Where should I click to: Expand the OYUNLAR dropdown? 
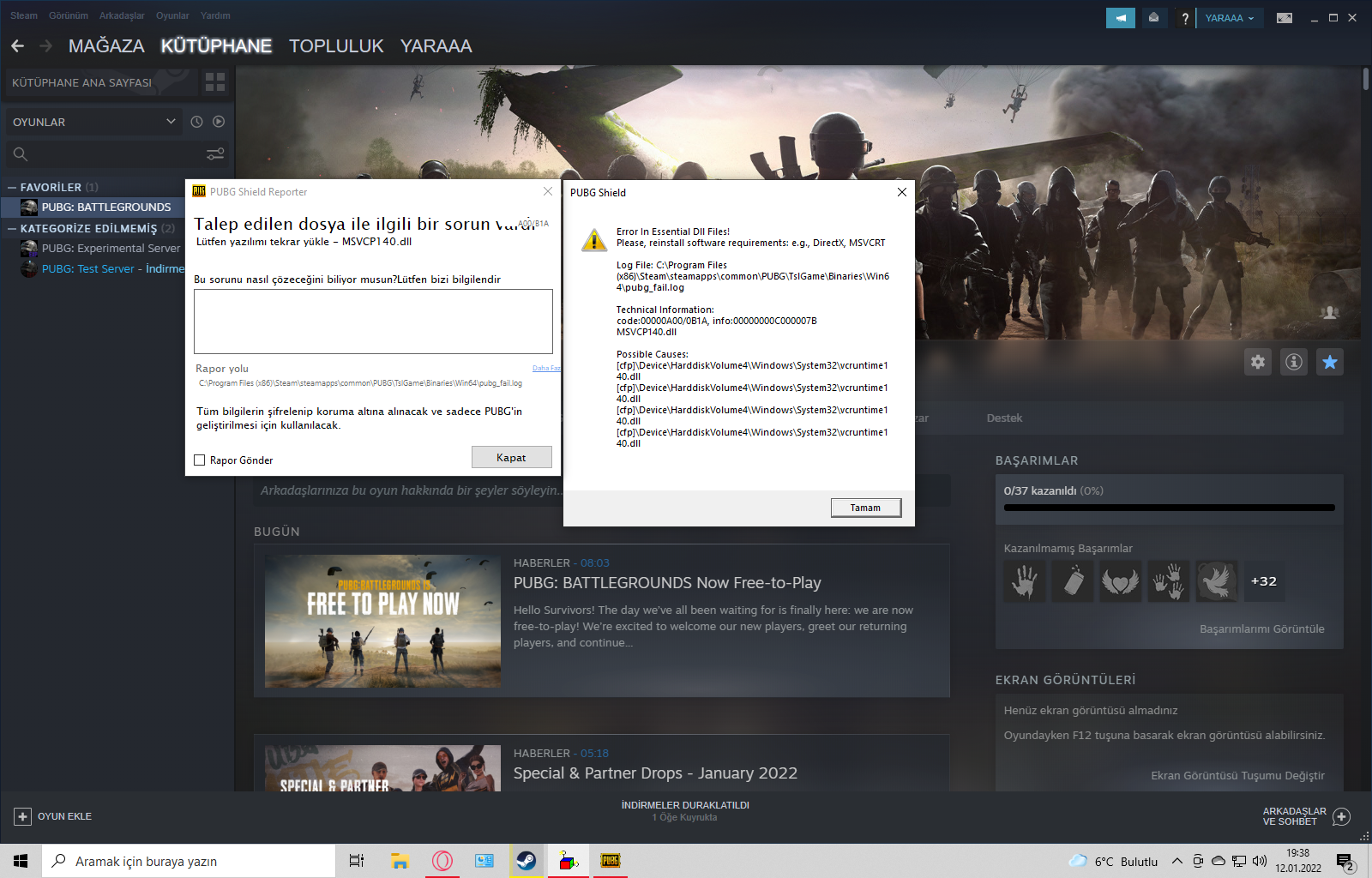(x=94, y=122)
